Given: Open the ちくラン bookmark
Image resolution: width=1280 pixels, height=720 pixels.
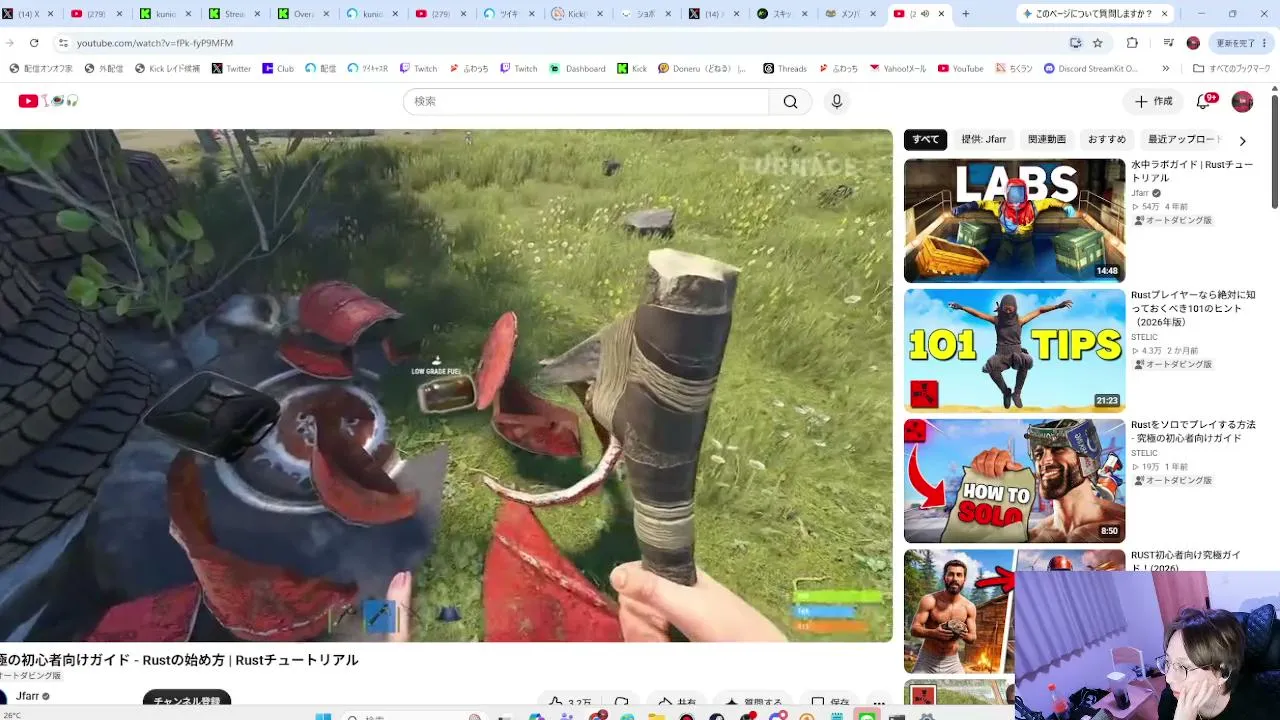Looking at the screenshot, I should point(1014,69).
